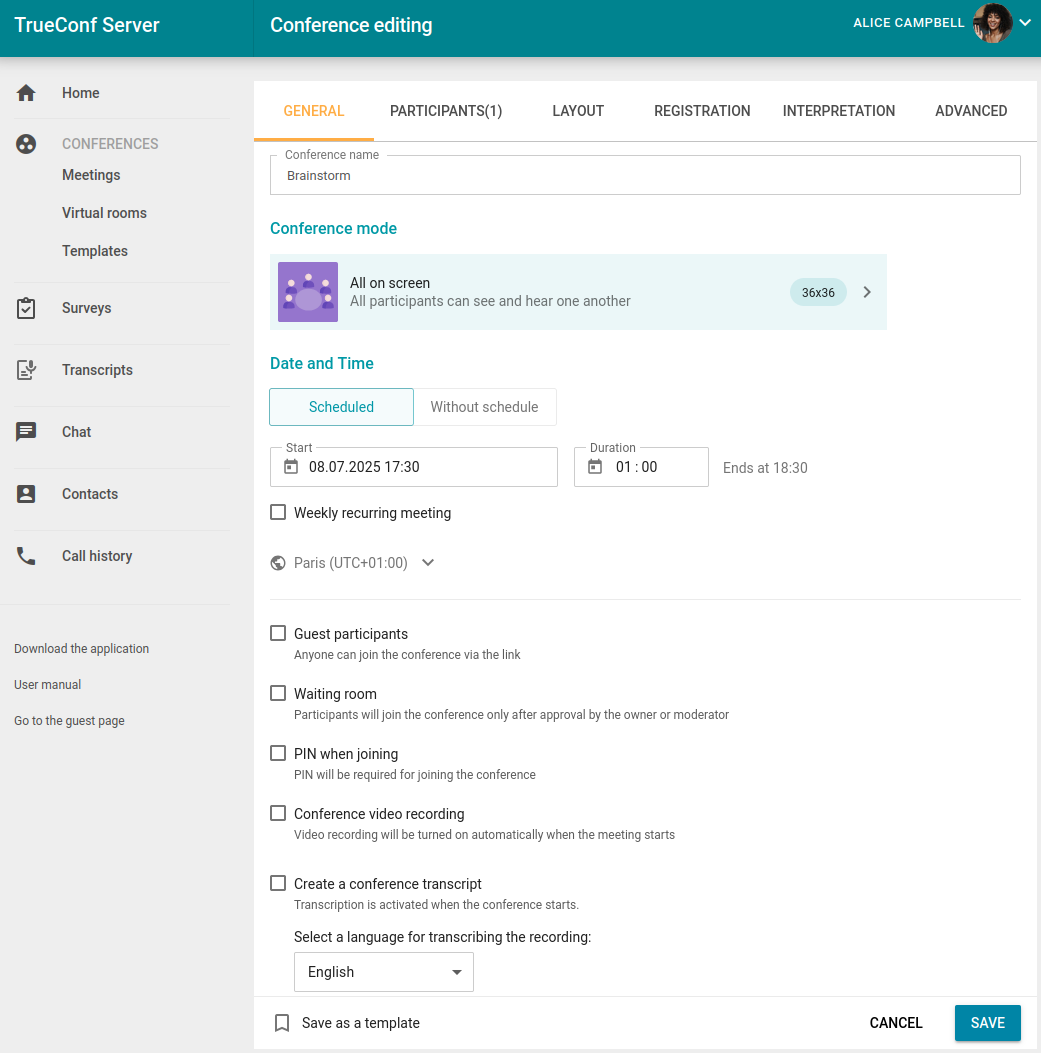1041x1053 pixels.
Task: Open the User manual link
Action: click(x=47, y=685)
